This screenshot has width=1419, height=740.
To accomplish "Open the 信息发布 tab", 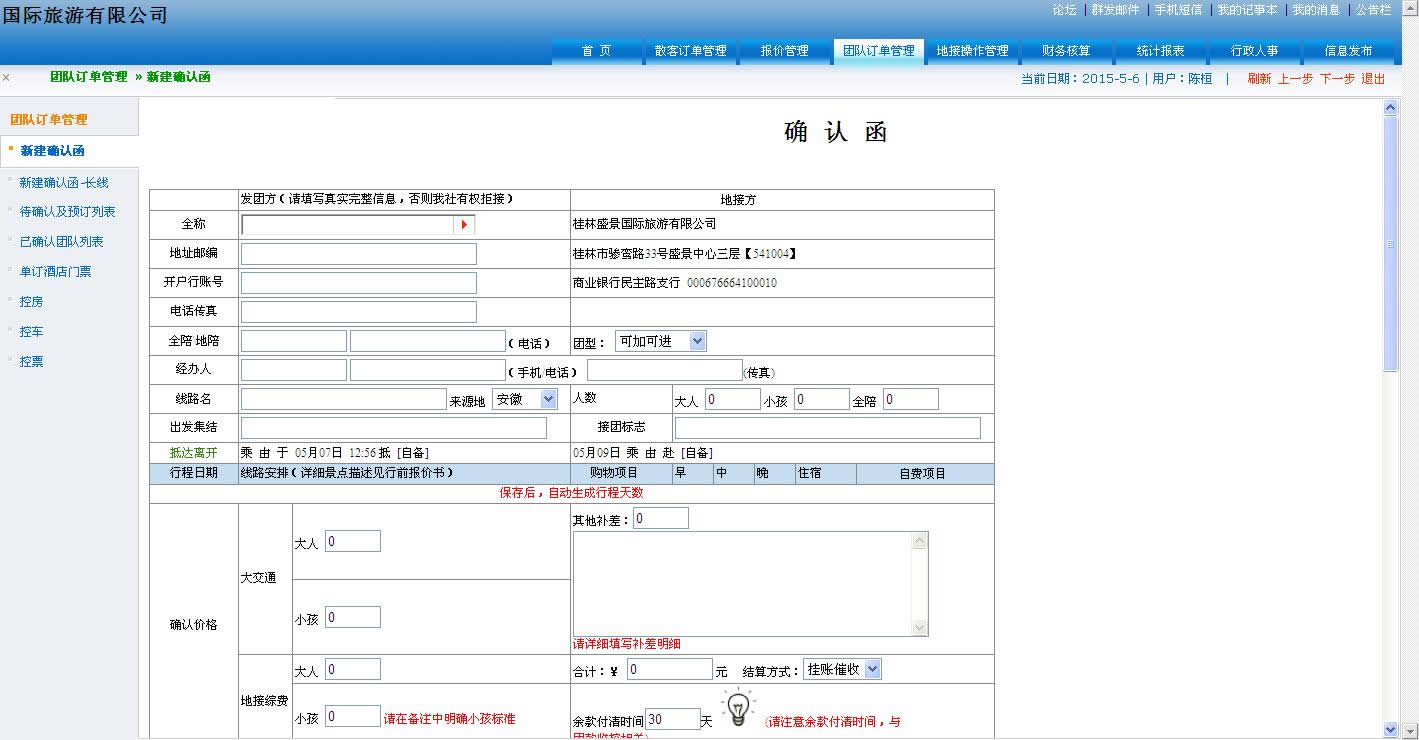I will [1348, 51].
